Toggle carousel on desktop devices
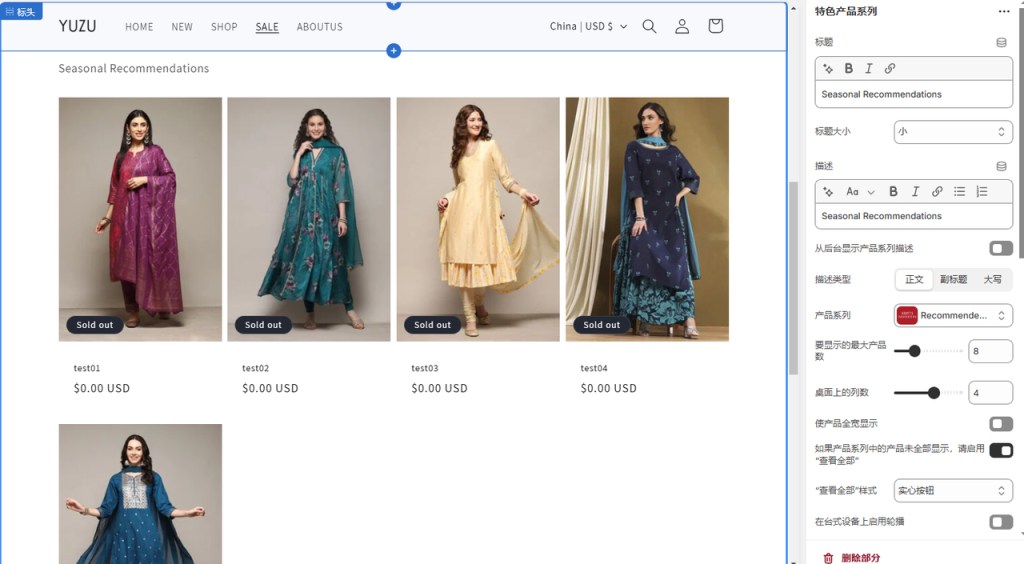 [1000, 522]
